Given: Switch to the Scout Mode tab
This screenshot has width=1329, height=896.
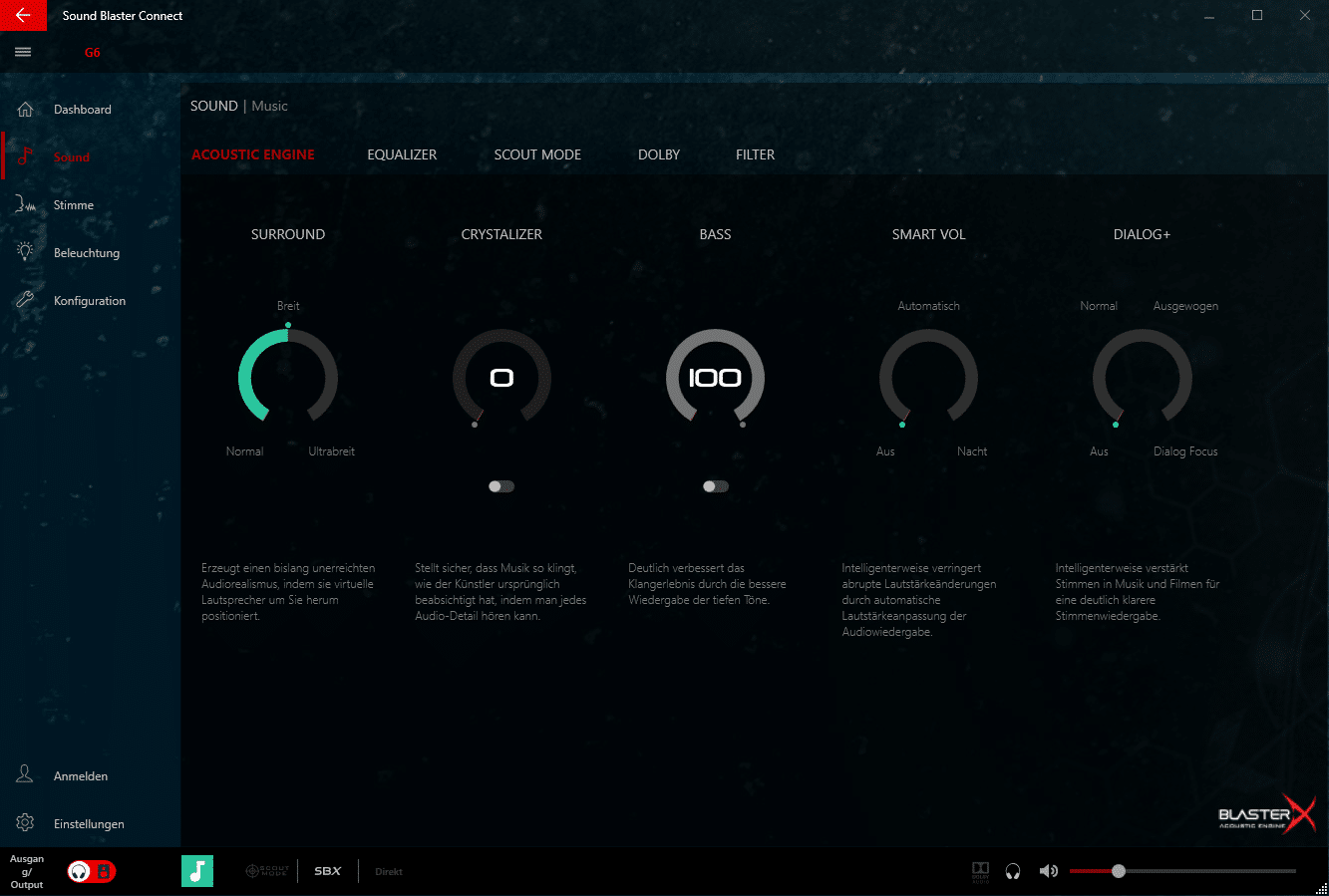Looking at the screenshot, I should tap(537, 154).
